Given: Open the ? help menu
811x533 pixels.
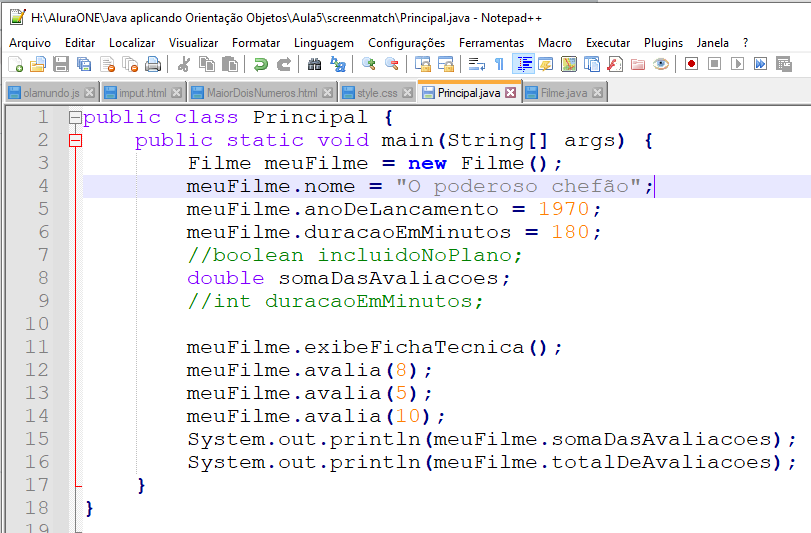Looking at the screenshot, I should (745, 43).
